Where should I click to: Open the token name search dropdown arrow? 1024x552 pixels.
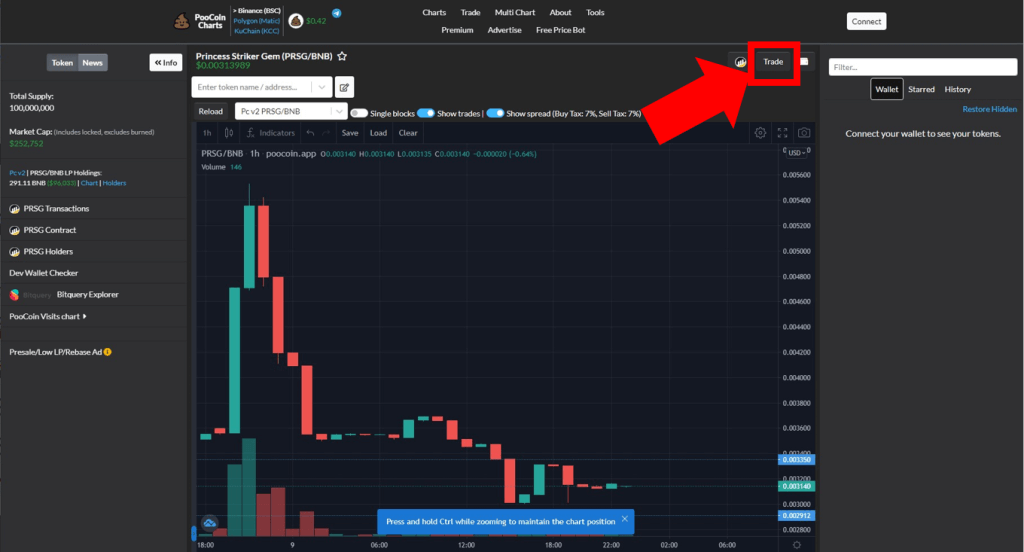tap(322, 87)
